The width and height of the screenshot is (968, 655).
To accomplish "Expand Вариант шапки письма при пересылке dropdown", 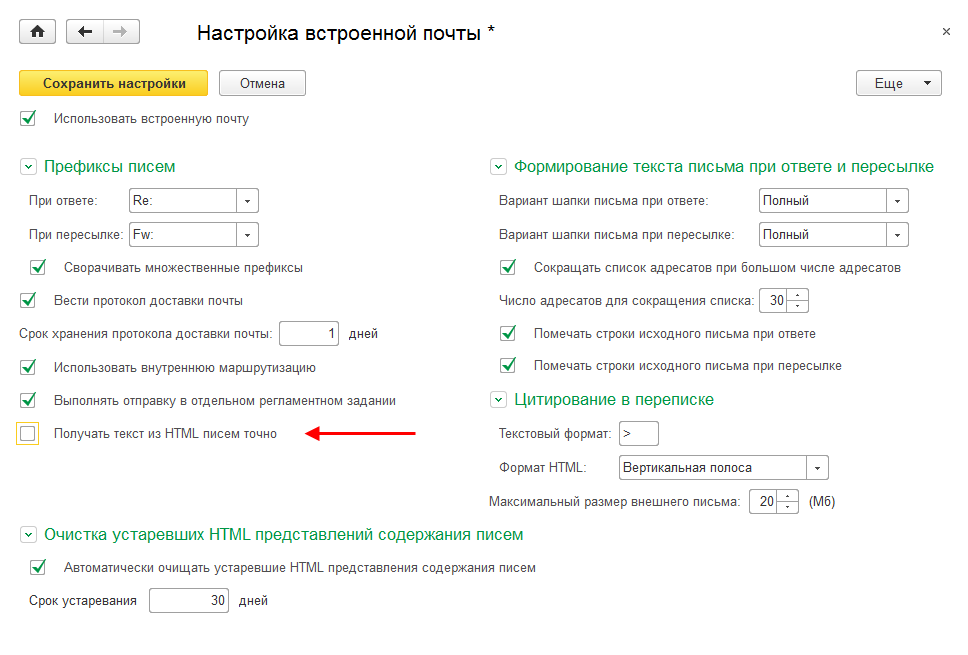I will (x=897, y=235).
